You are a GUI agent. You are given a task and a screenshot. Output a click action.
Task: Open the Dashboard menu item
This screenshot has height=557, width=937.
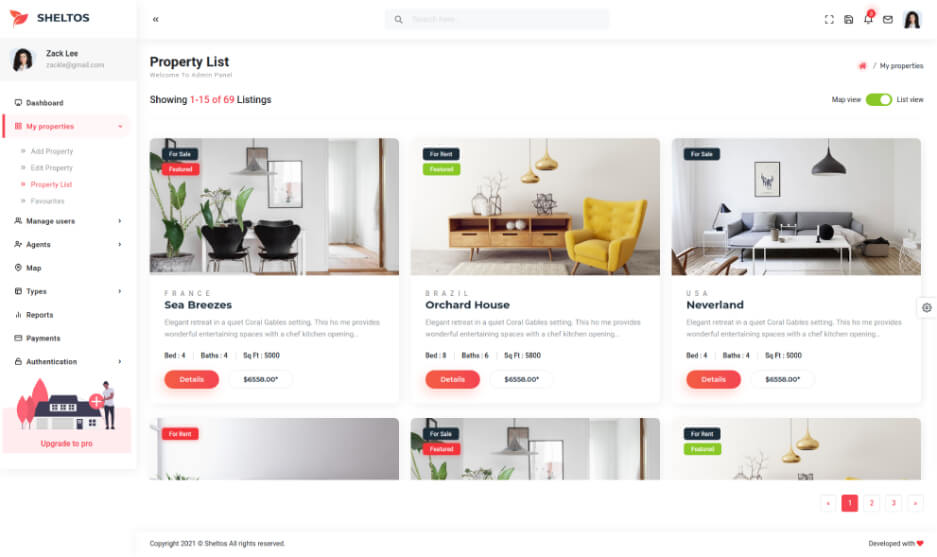[x=44, y=103]
